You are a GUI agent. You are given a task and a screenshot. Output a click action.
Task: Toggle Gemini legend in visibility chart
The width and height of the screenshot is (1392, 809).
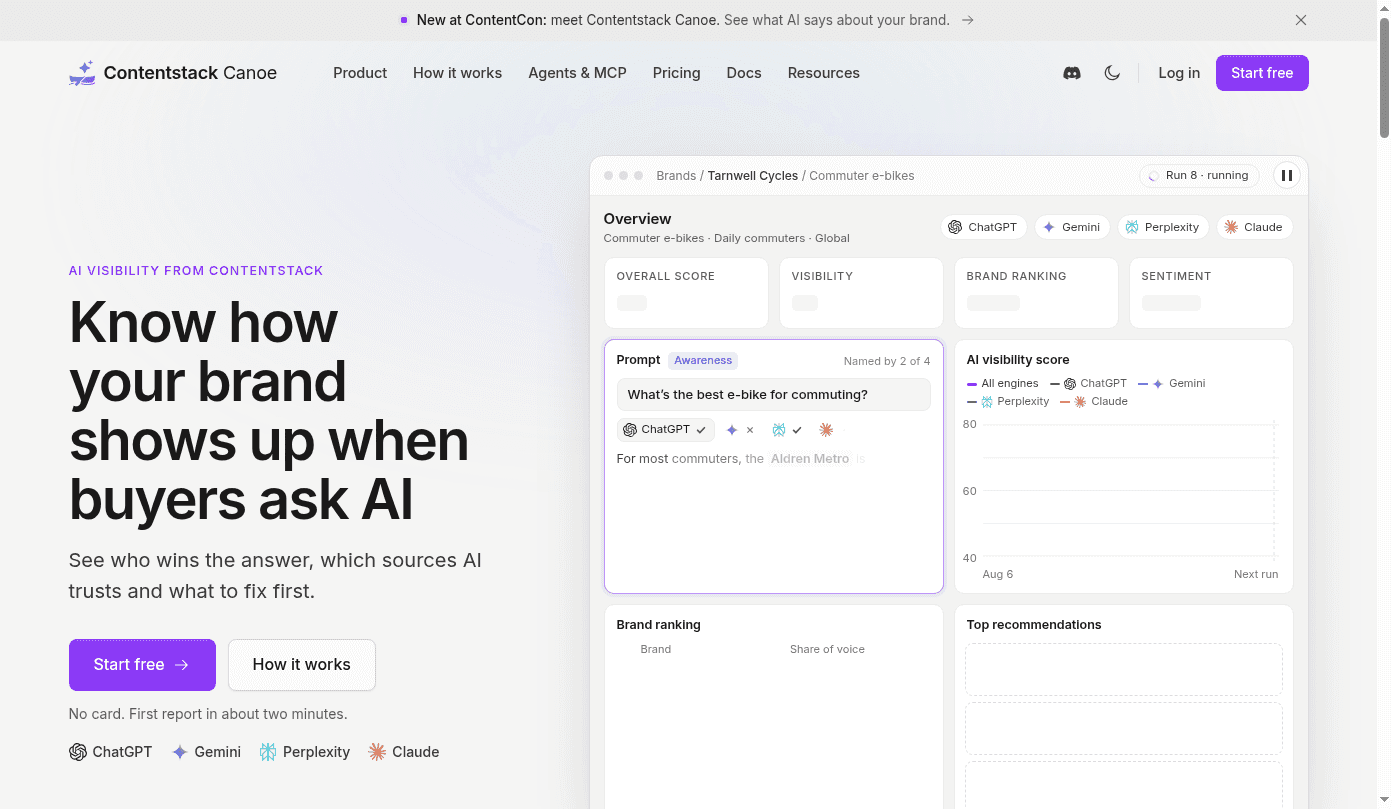pyautogui.click(x=1172, y=384)
